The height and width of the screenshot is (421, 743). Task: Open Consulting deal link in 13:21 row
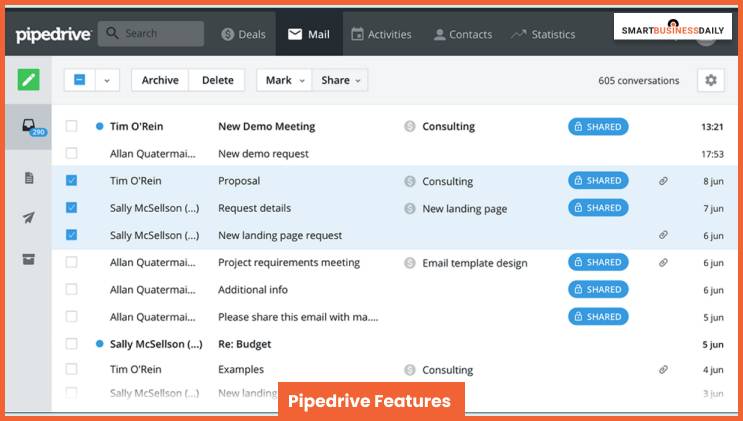448,127
